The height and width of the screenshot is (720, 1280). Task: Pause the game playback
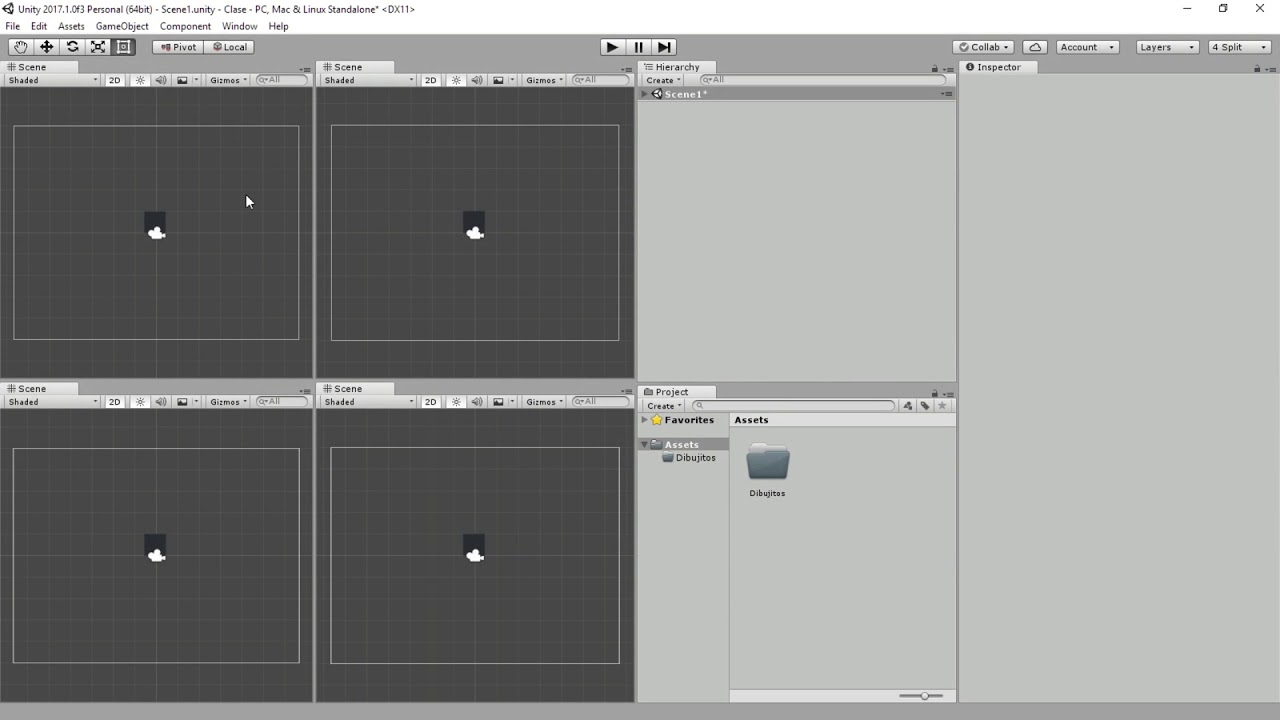point(638,47)
